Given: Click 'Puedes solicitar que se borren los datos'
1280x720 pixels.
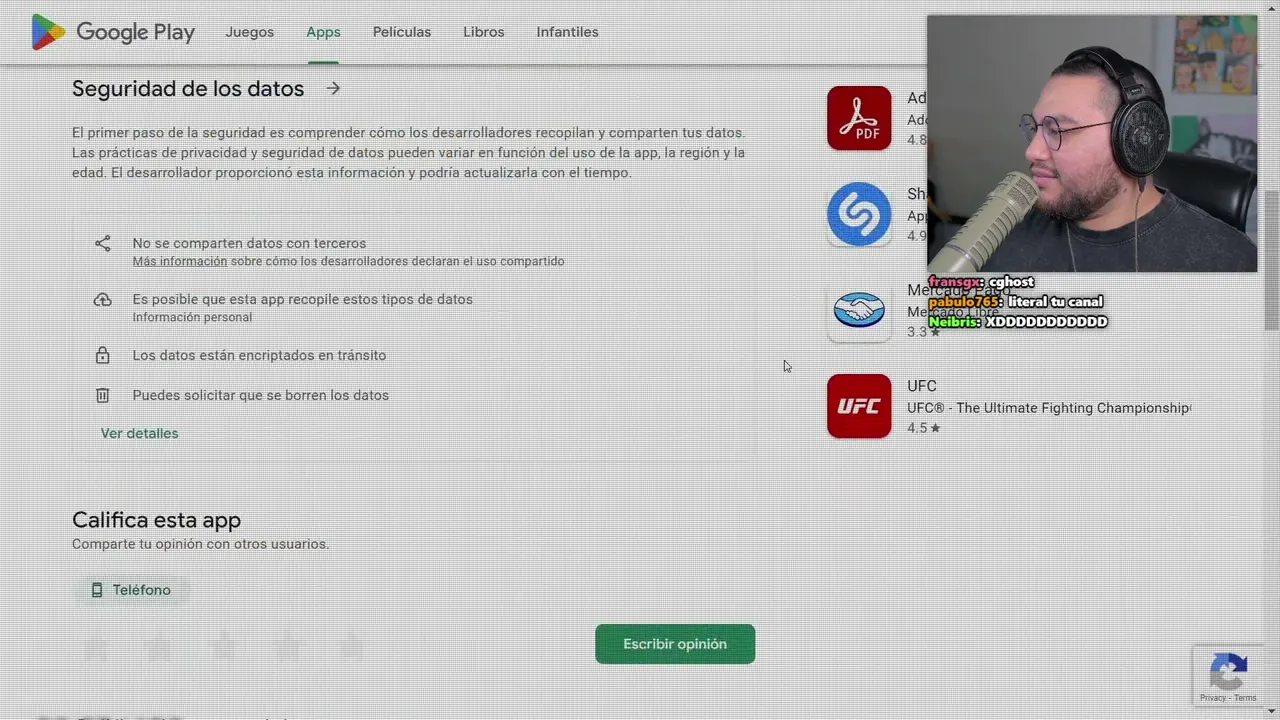Looking at the screenshot, I should [260, 395].
